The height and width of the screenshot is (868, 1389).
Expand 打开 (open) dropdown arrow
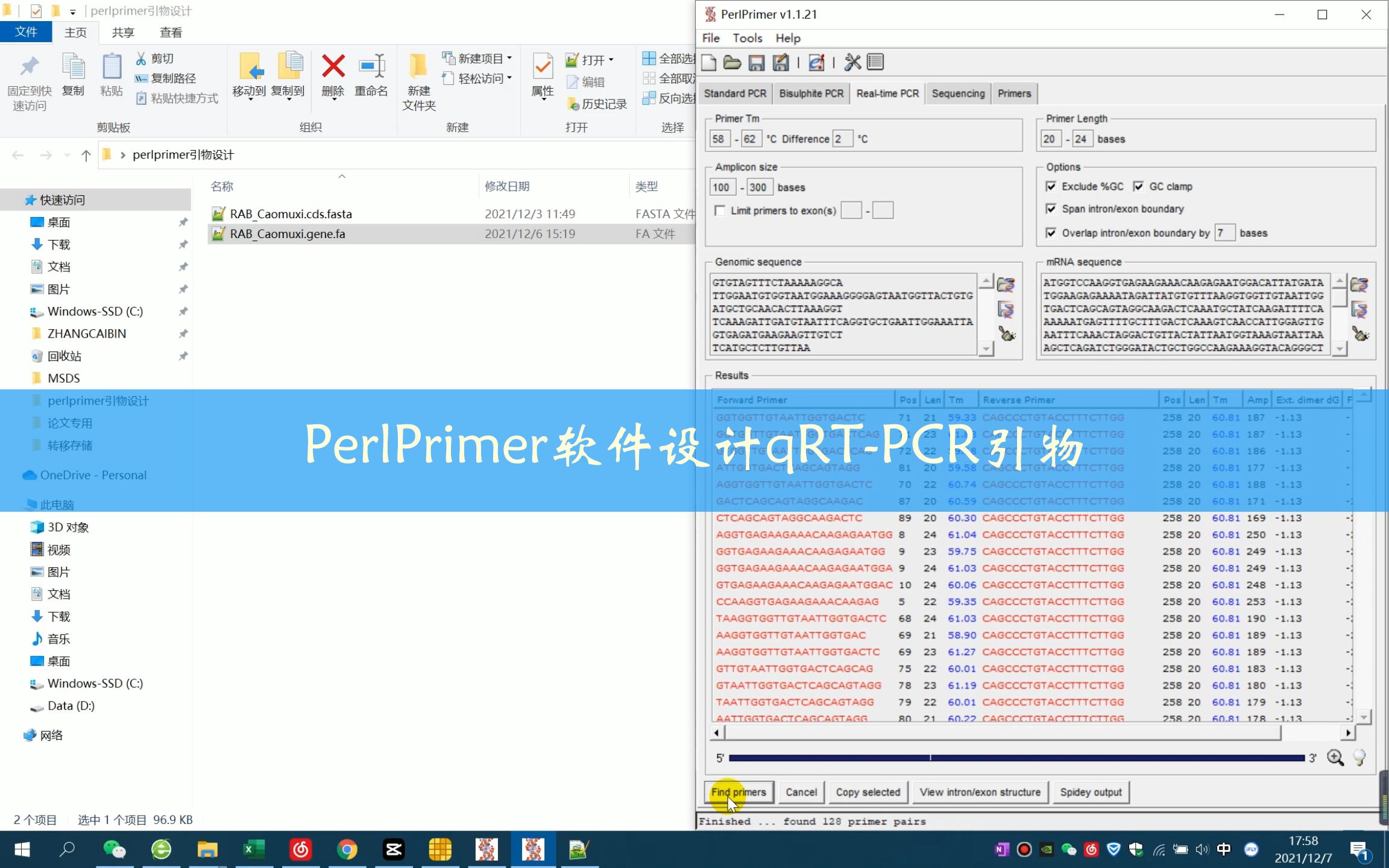coord(611,60)
